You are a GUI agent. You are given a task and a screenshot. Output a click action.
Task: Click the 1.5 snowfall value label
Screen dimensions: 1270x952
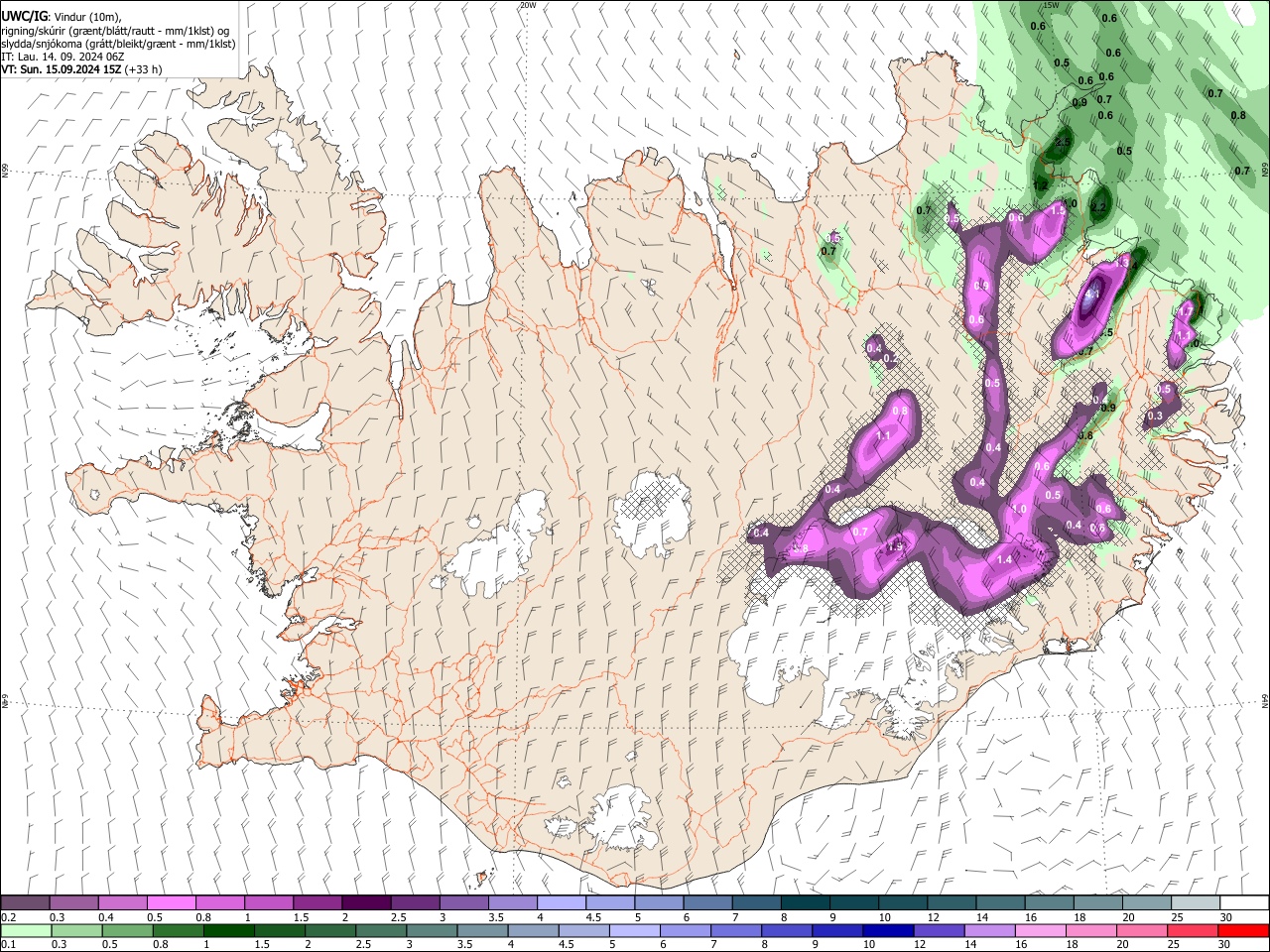point(1058,210)
